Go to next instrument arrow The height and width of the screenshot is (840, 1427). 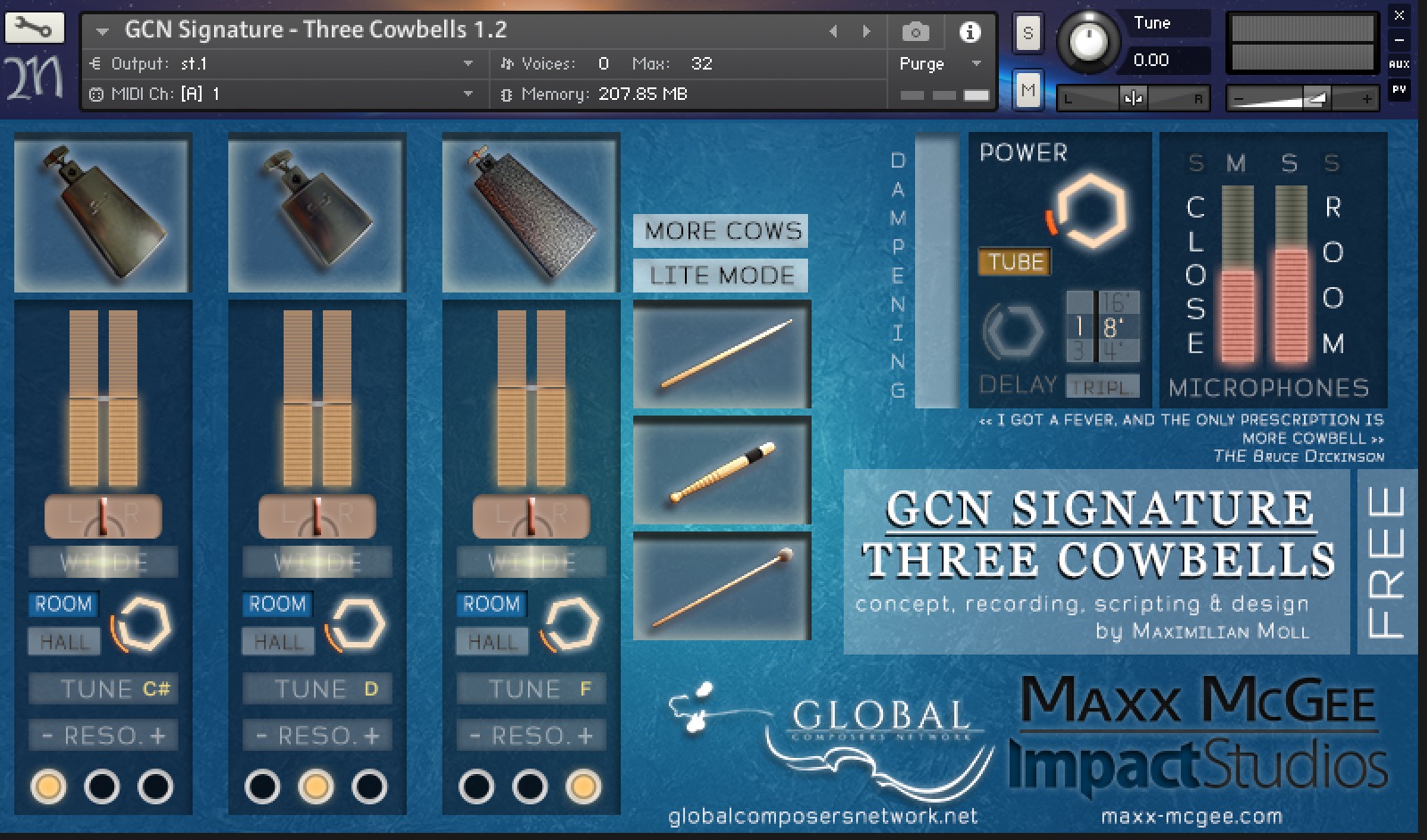866,31
